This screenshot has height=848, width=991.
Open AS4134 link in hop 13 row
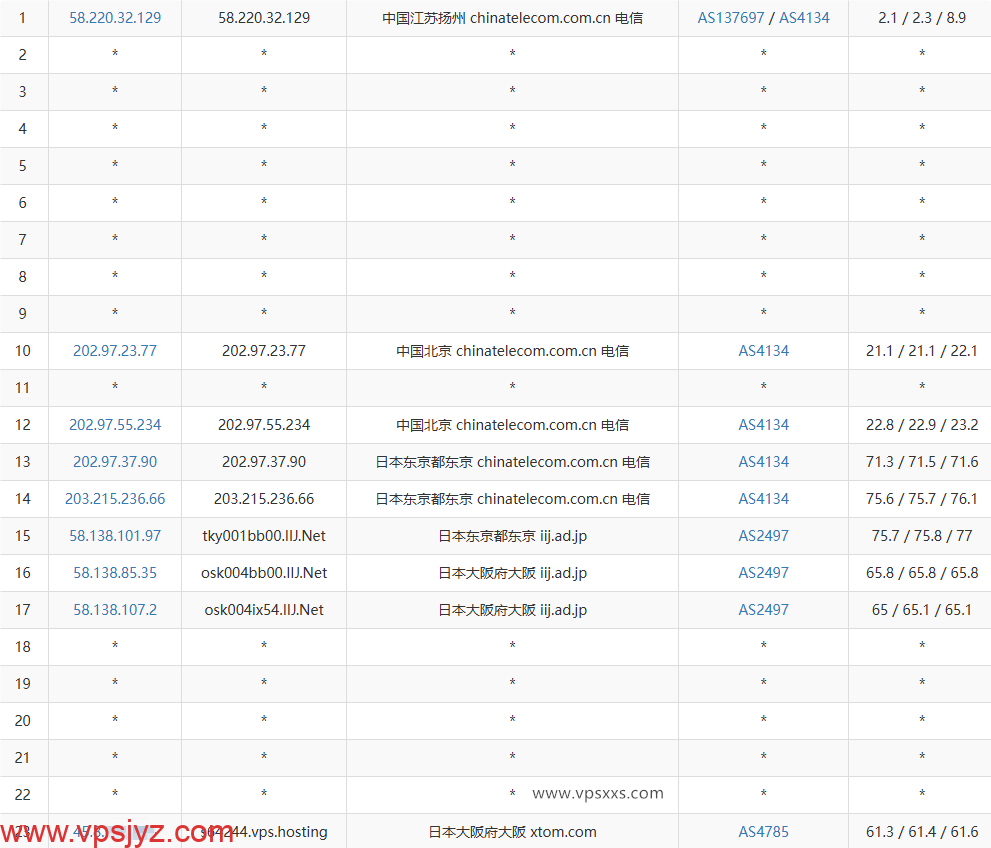763,462
